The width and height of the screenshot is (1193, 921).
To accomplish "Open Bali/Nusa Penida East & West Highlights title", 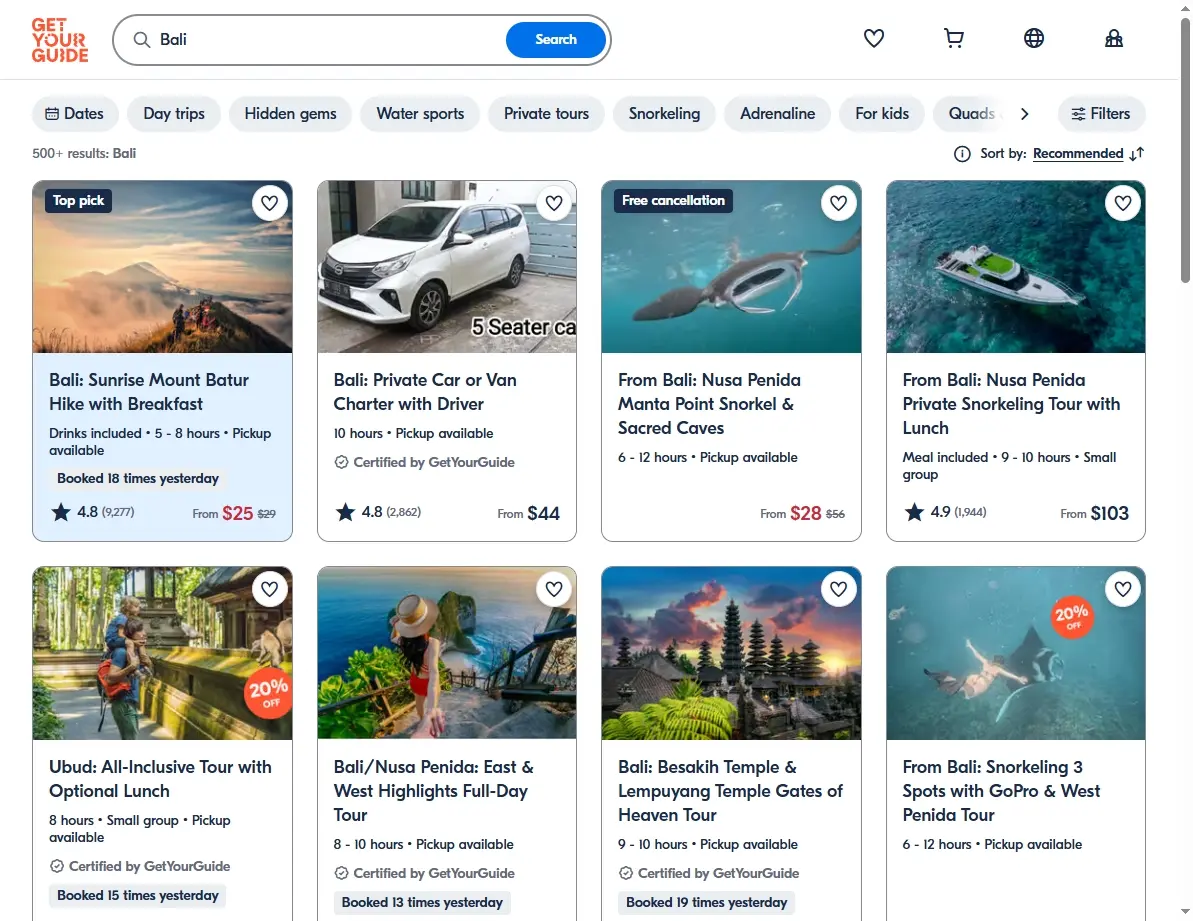I will [434, 791].
